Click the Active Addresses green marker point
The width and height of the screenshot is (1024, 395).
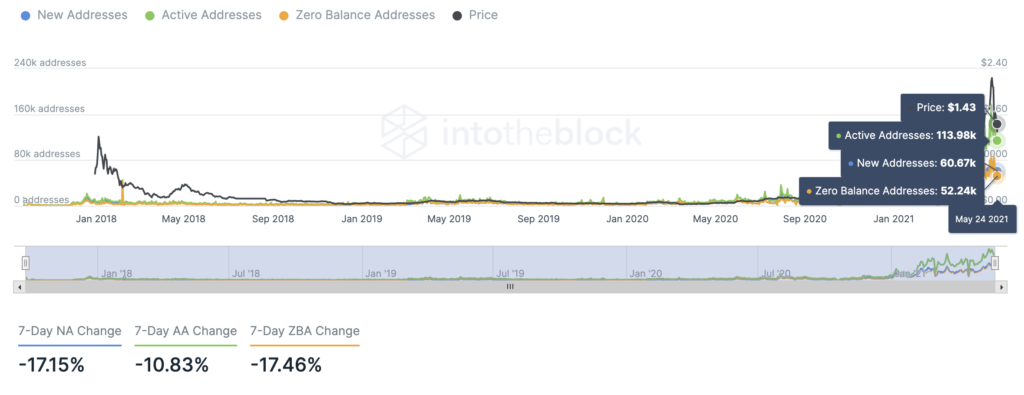(x=997, y=140)
